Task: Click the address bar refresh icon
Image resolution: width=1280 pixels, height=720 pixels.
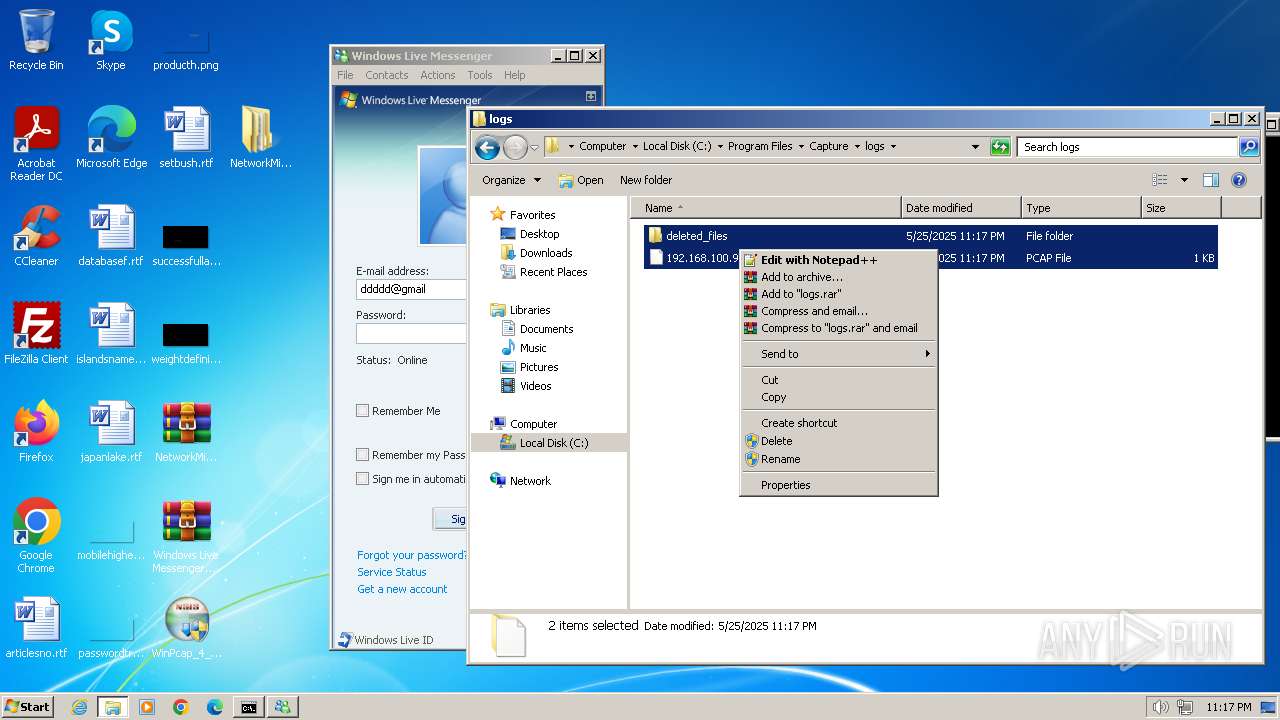Action: coord(1000,146)
